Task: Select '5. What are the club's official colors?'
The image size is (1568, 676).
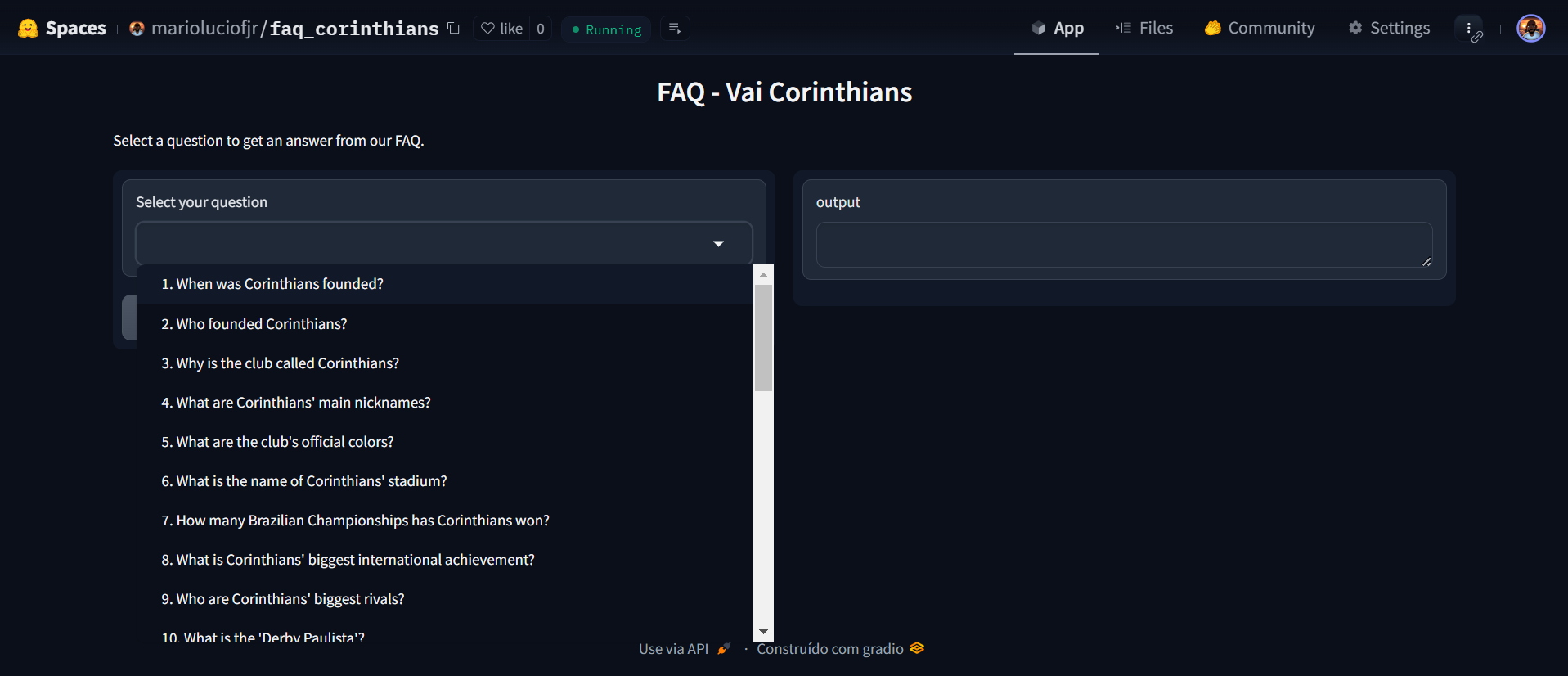Action: 444,442
